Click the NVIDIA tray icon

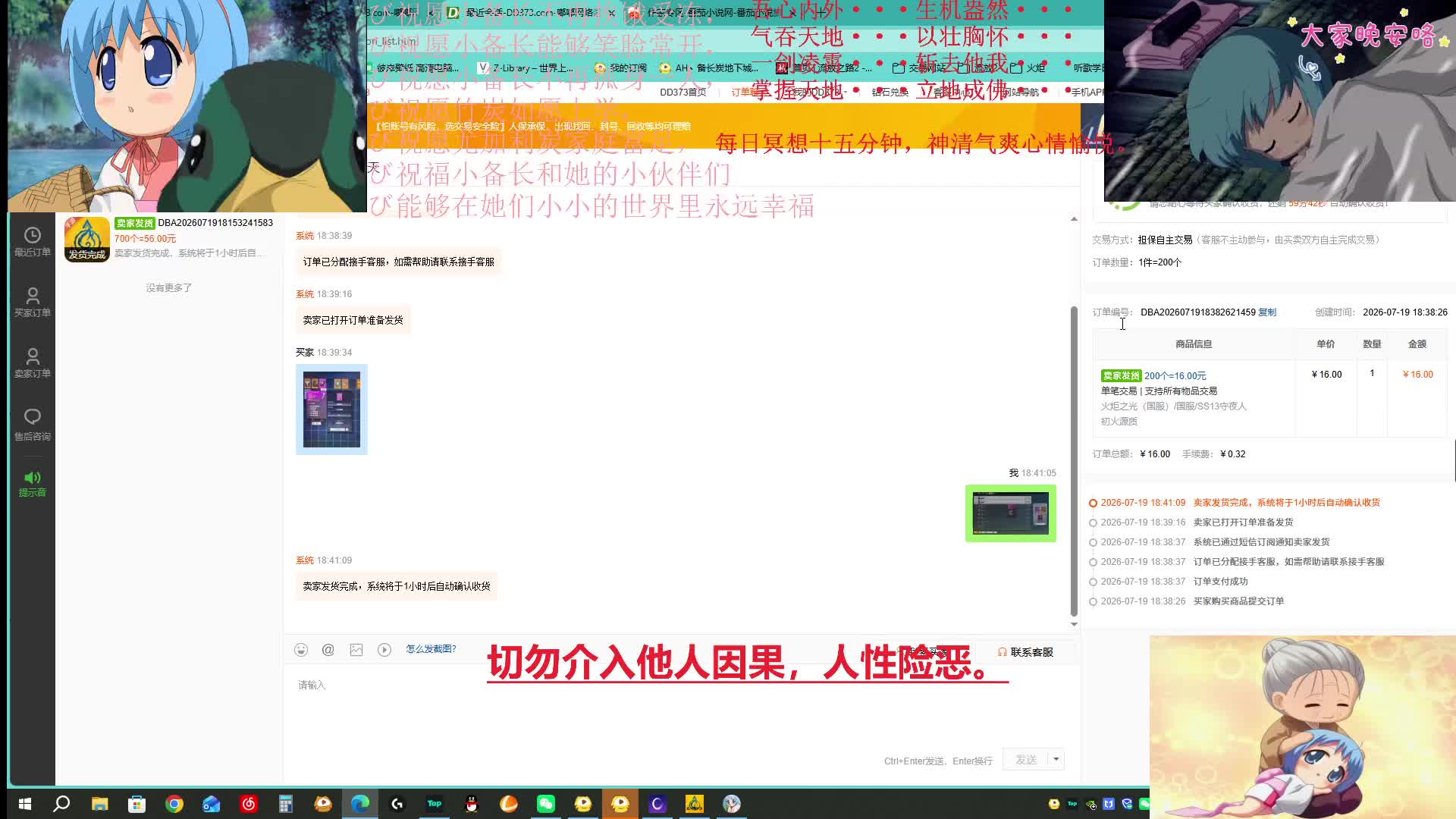pyautogui.click(x=1090, y=804)
